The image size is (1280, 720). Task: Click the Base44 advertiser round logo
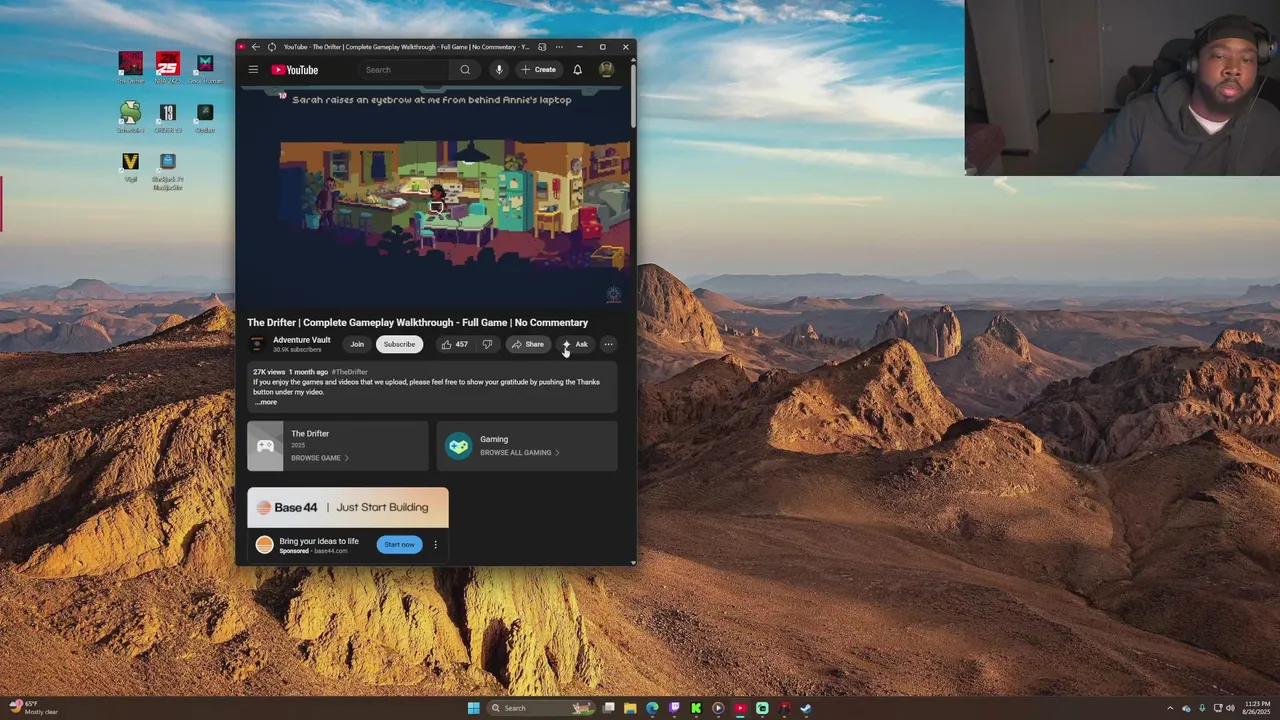coord(264,545)
